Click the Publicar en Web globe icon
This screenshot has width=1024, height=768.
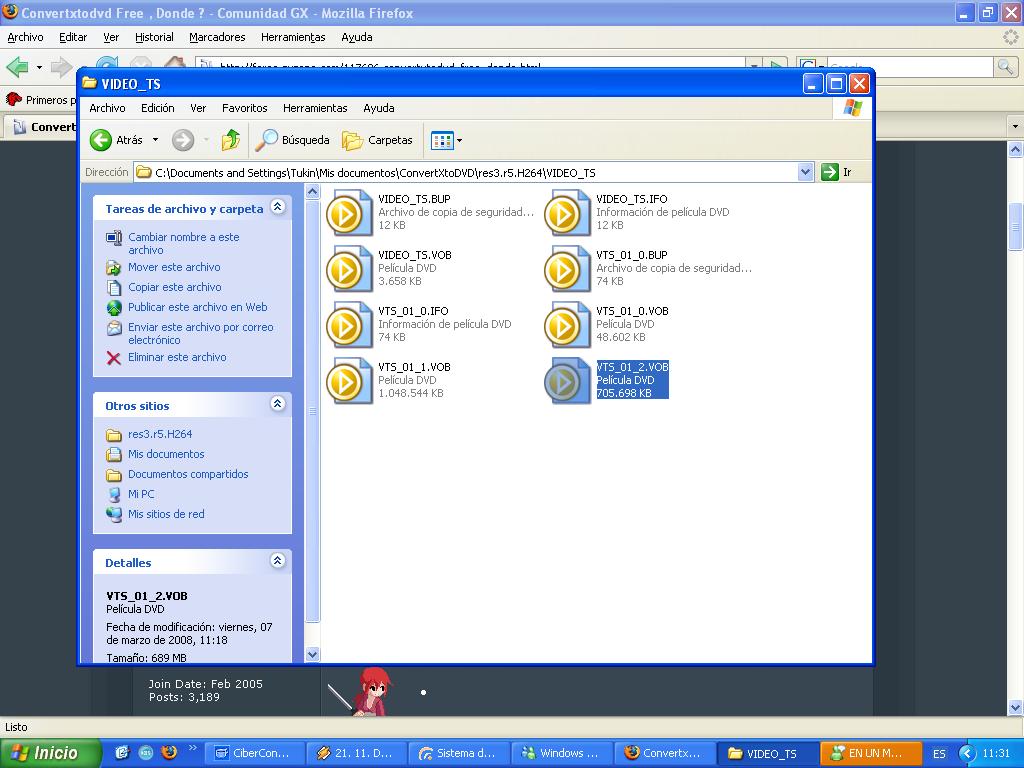tap(114, 308)
